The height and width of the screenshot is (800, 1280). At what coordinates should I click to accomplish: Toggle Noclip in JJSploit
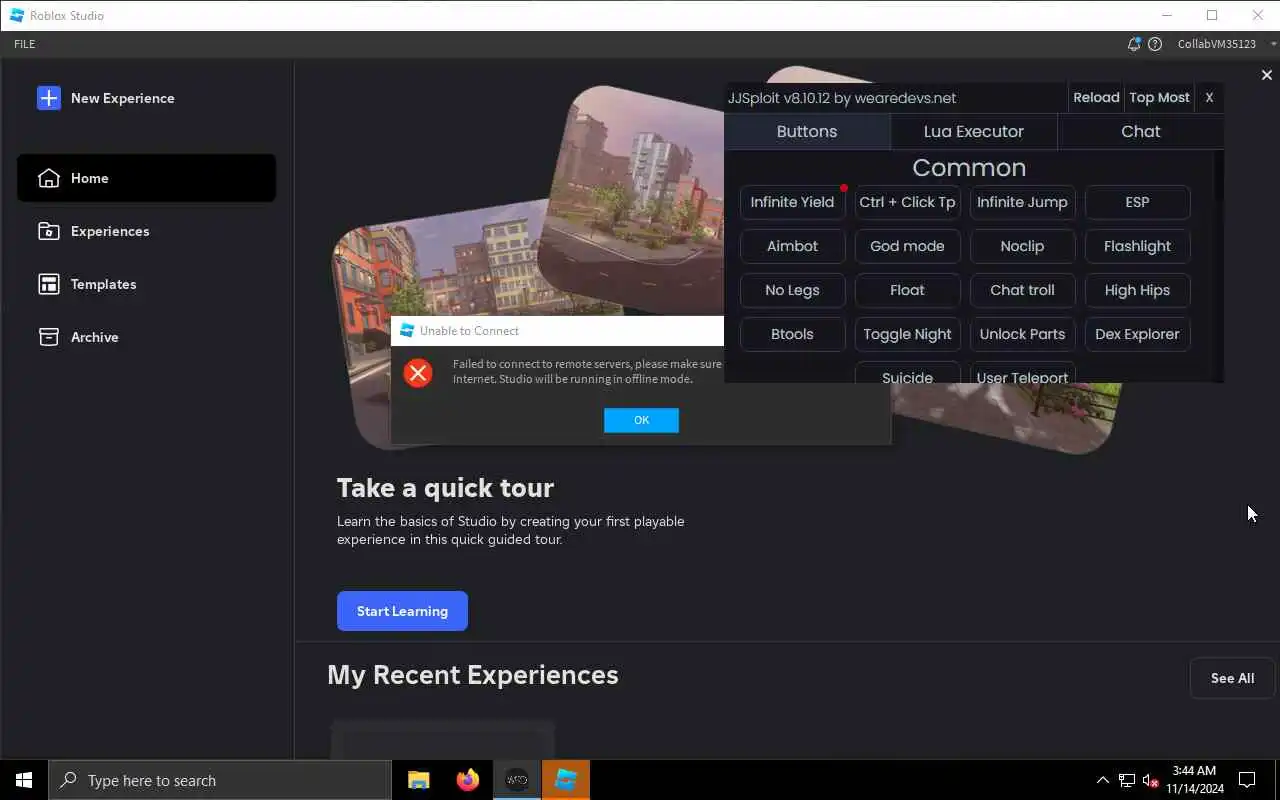coord(1022,246)
